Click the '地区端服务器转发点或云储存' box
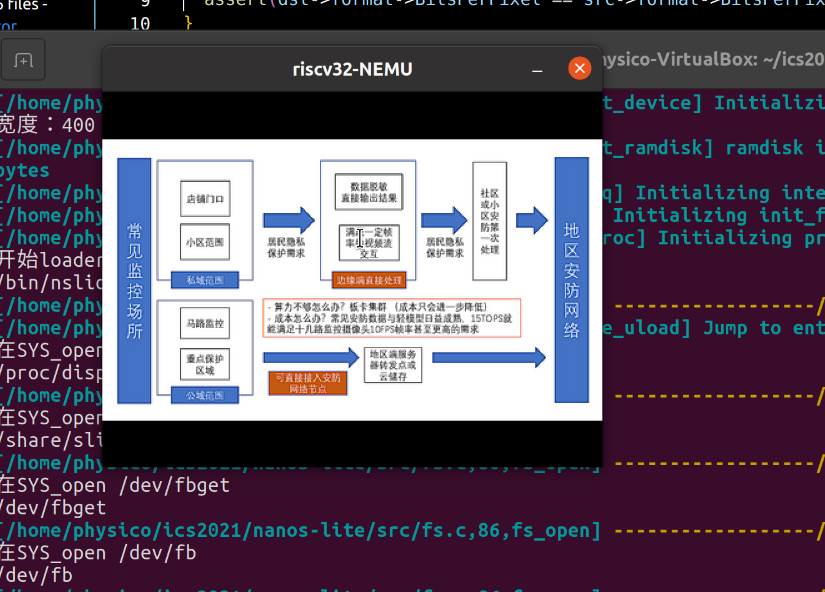Viewport: 825px width, 592px height. (x=393, y=365)
